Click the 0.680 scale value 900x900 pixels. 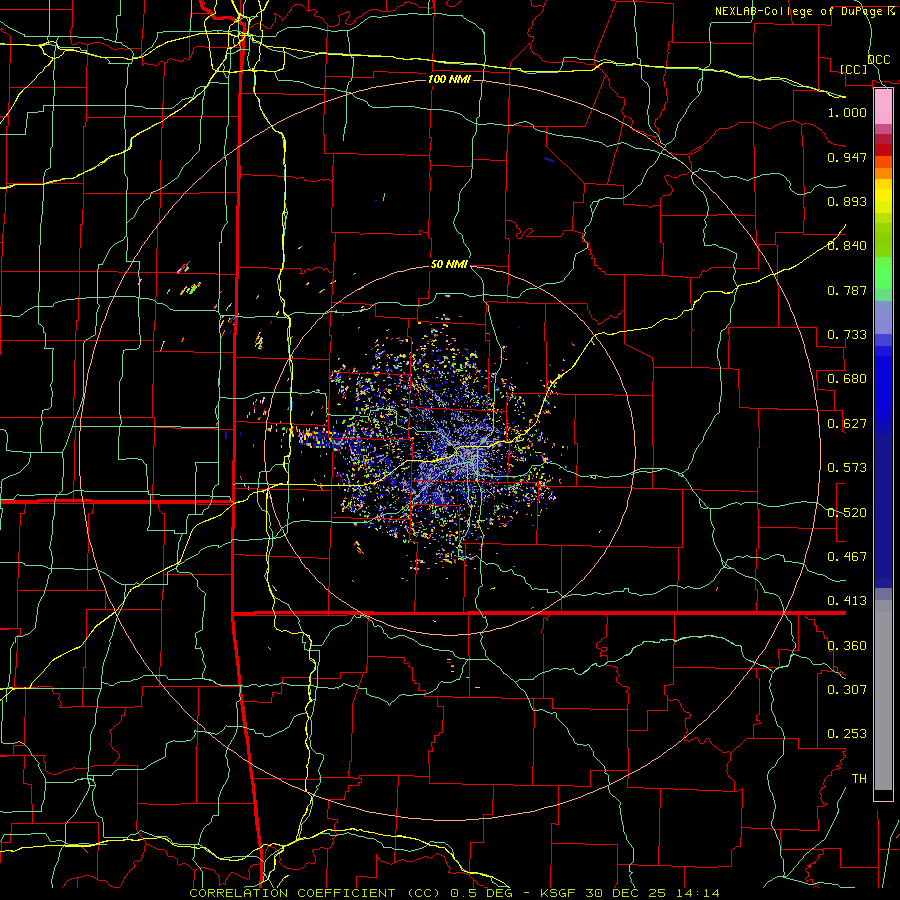click(847, 379)
